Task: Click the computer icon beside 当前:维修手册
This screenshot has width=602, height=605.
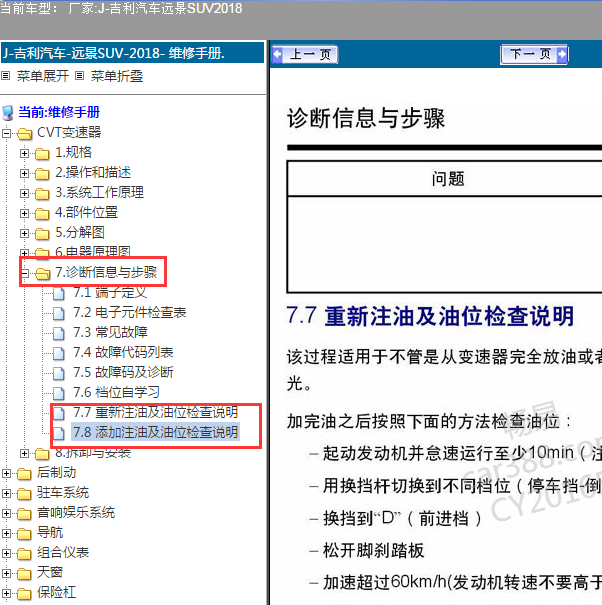Action: (x=8, y=113)
